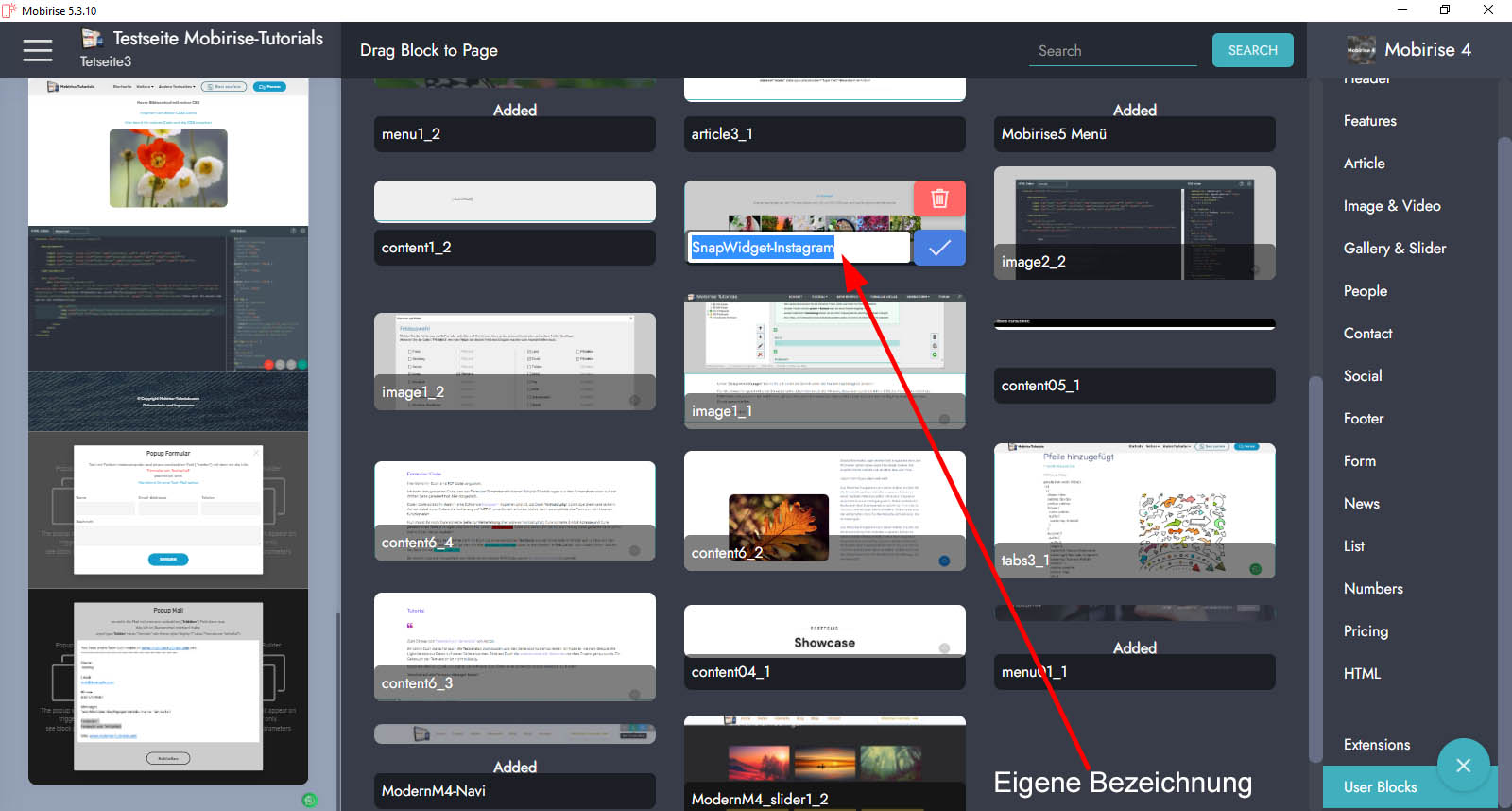Click the Mobirise 4 theme logo
The image size is (1512, 811).
(1361, 49)
